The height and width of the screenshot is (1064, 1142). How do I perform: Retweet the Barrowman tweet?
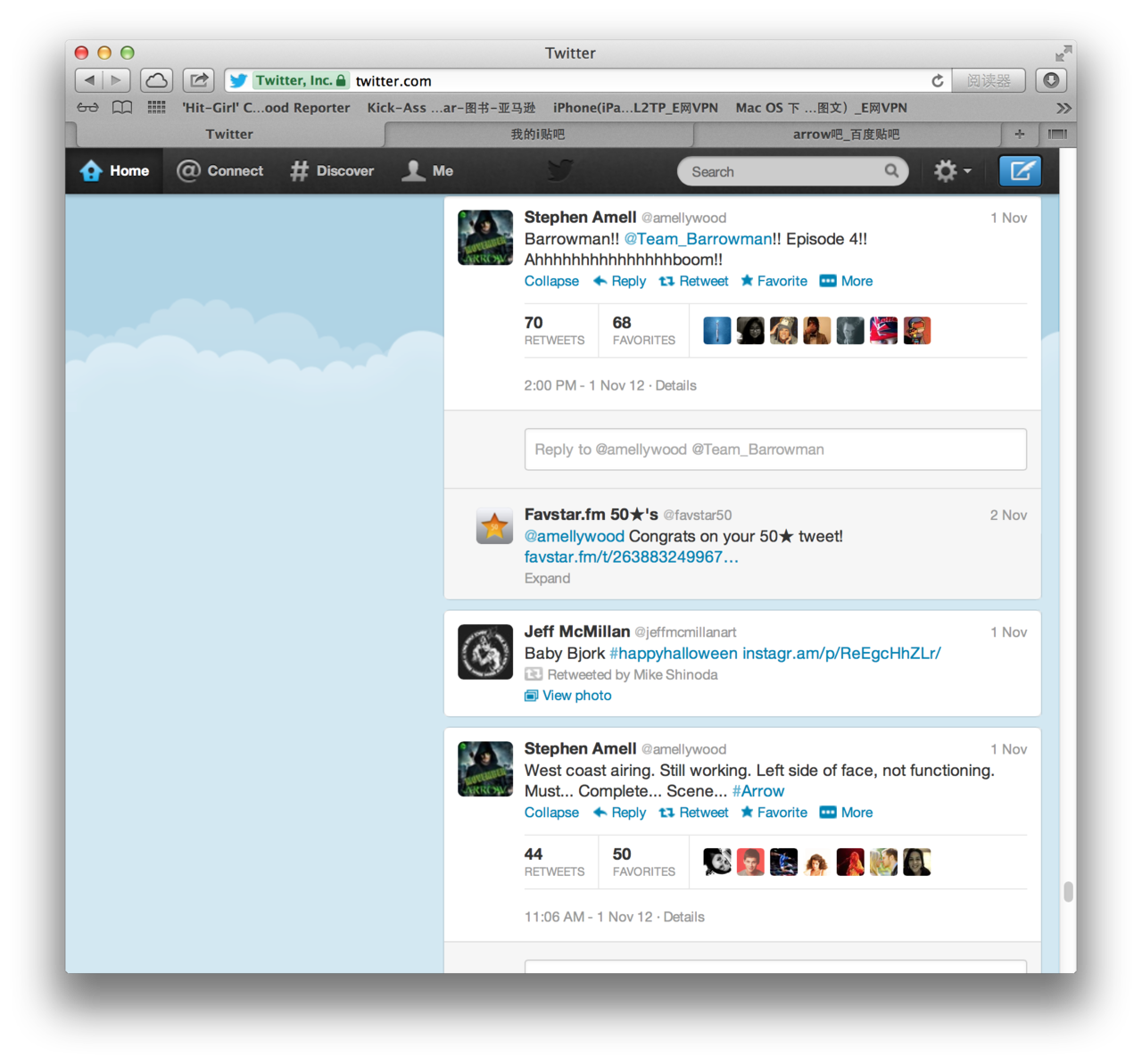tap(693, 281)
